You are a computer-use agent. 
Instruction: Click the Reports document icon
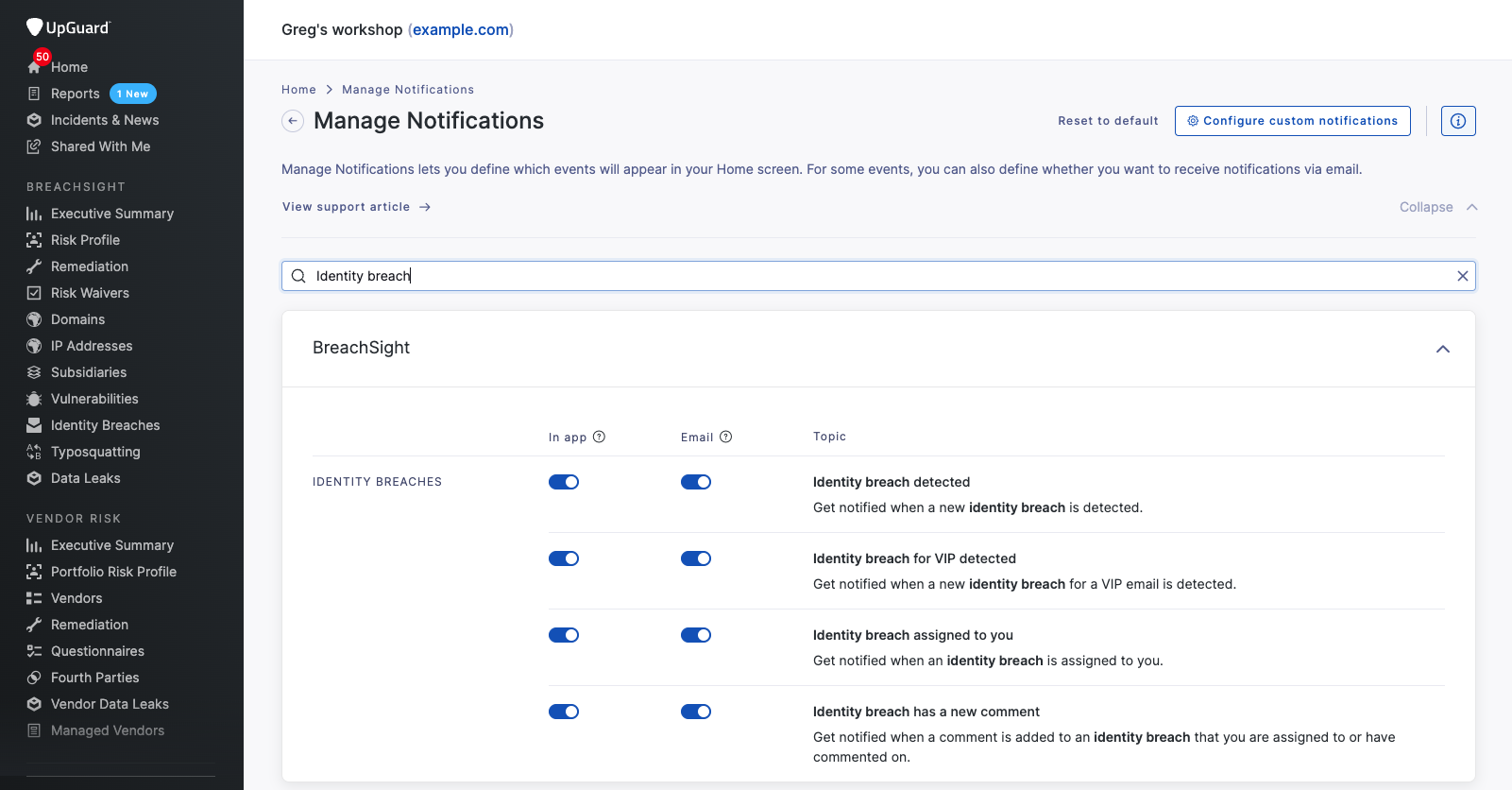tap(34, 94)
